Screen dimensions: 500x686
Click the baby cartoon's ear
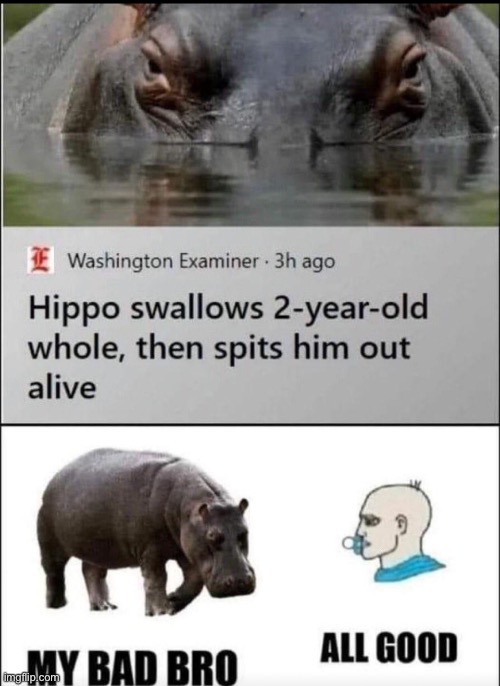[x=401, y=522]
